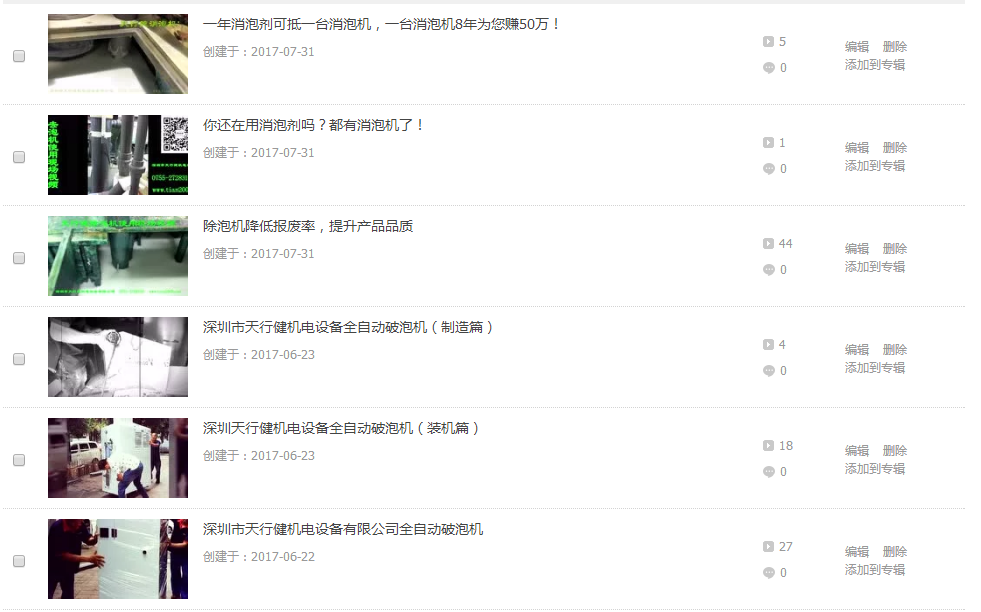981x612 pixels.
Task: Click 添加到专辑 for 除泡机 video
Action: click(875, 267)
